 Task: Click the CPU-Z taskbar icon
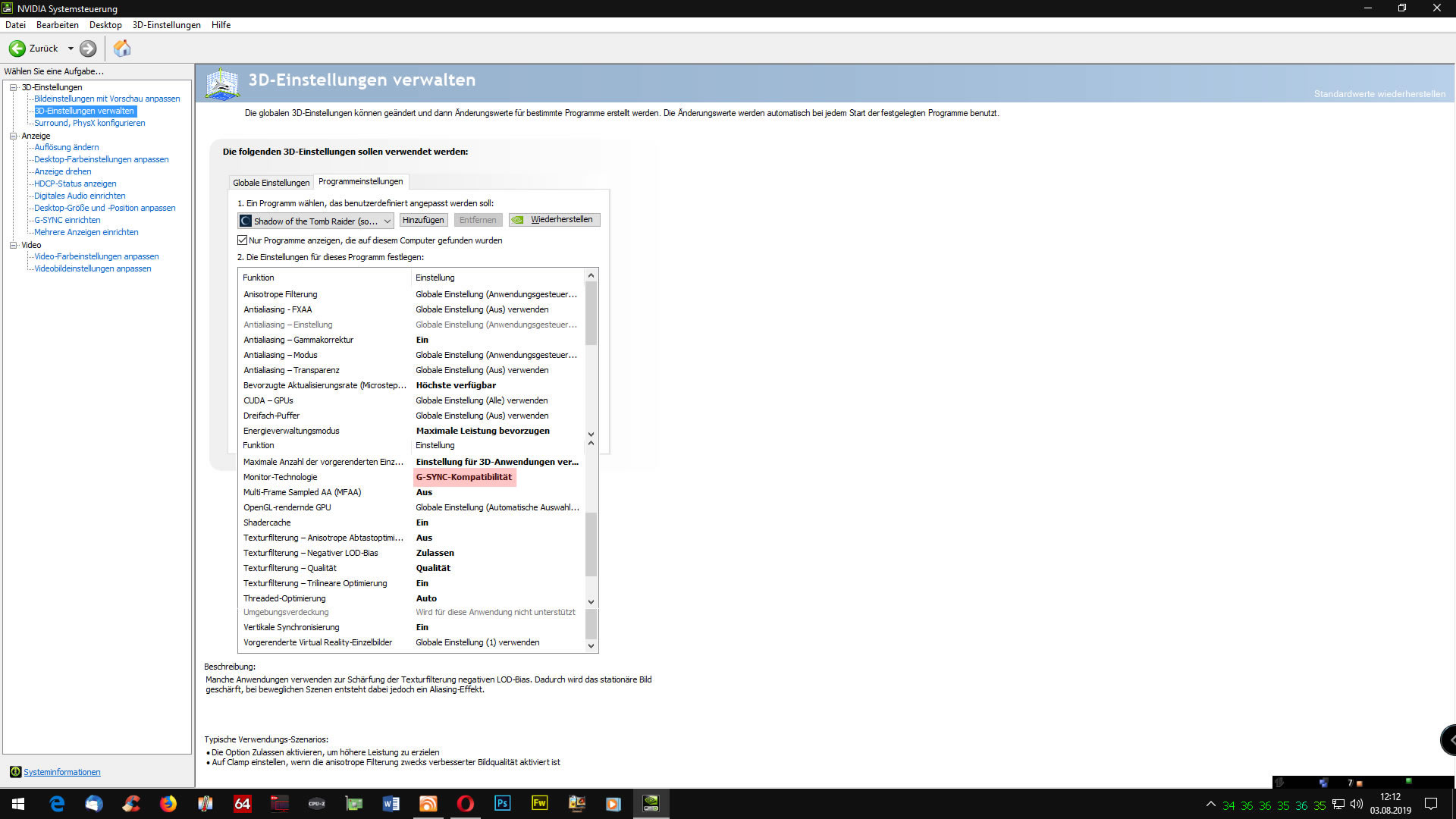(x=316, y=803)
